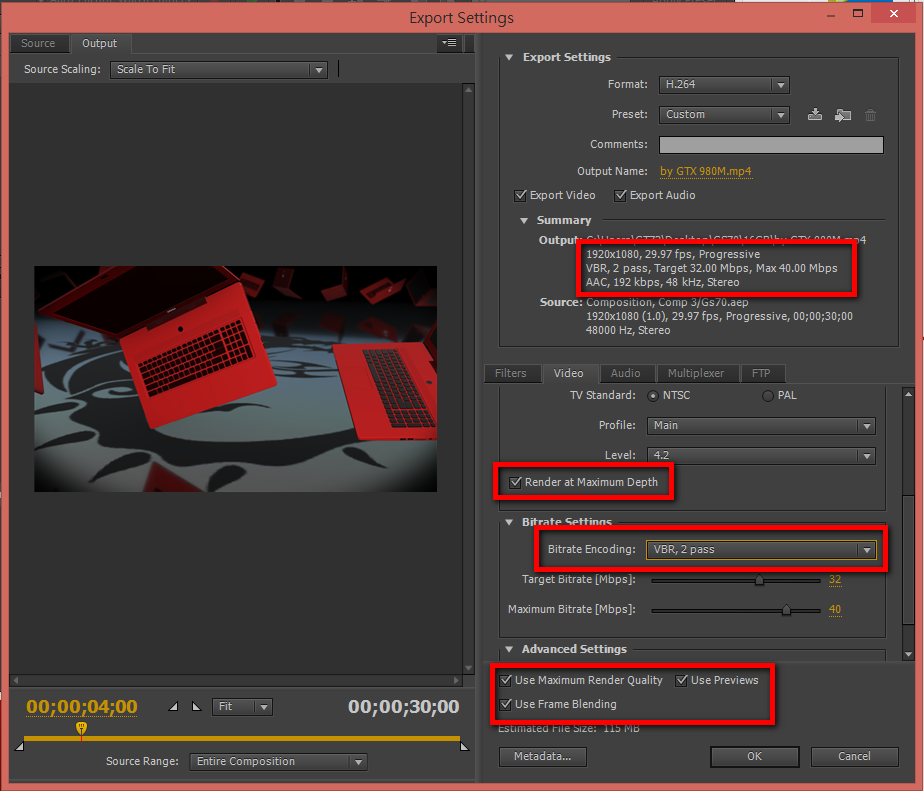This screenshot has width=924, height=791.
Task: Toggle Use Maximum Render Quality
Action: (x=506, y=680)
